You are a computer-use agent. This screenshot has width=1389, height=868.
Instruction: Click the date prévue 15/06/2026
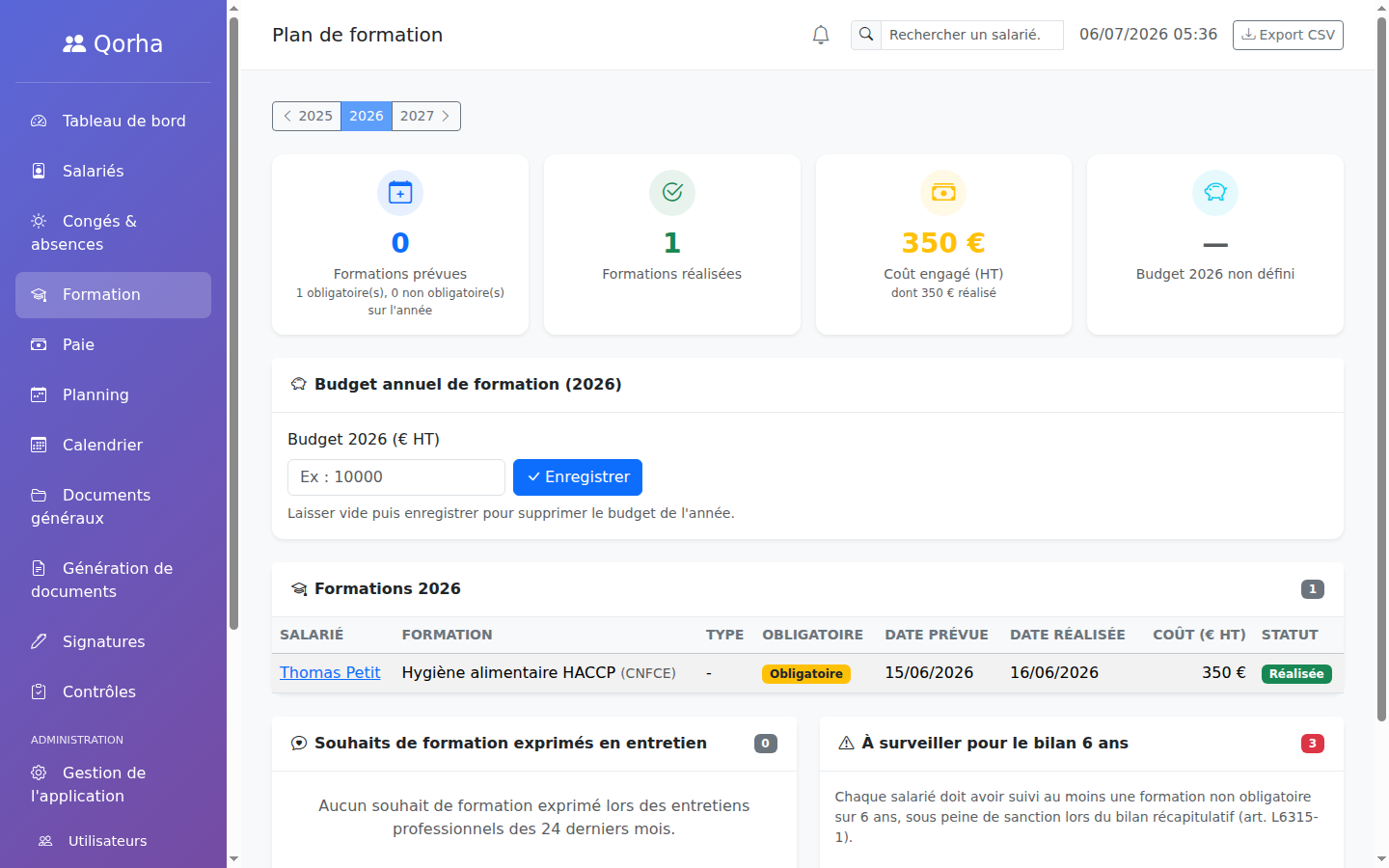929,673
